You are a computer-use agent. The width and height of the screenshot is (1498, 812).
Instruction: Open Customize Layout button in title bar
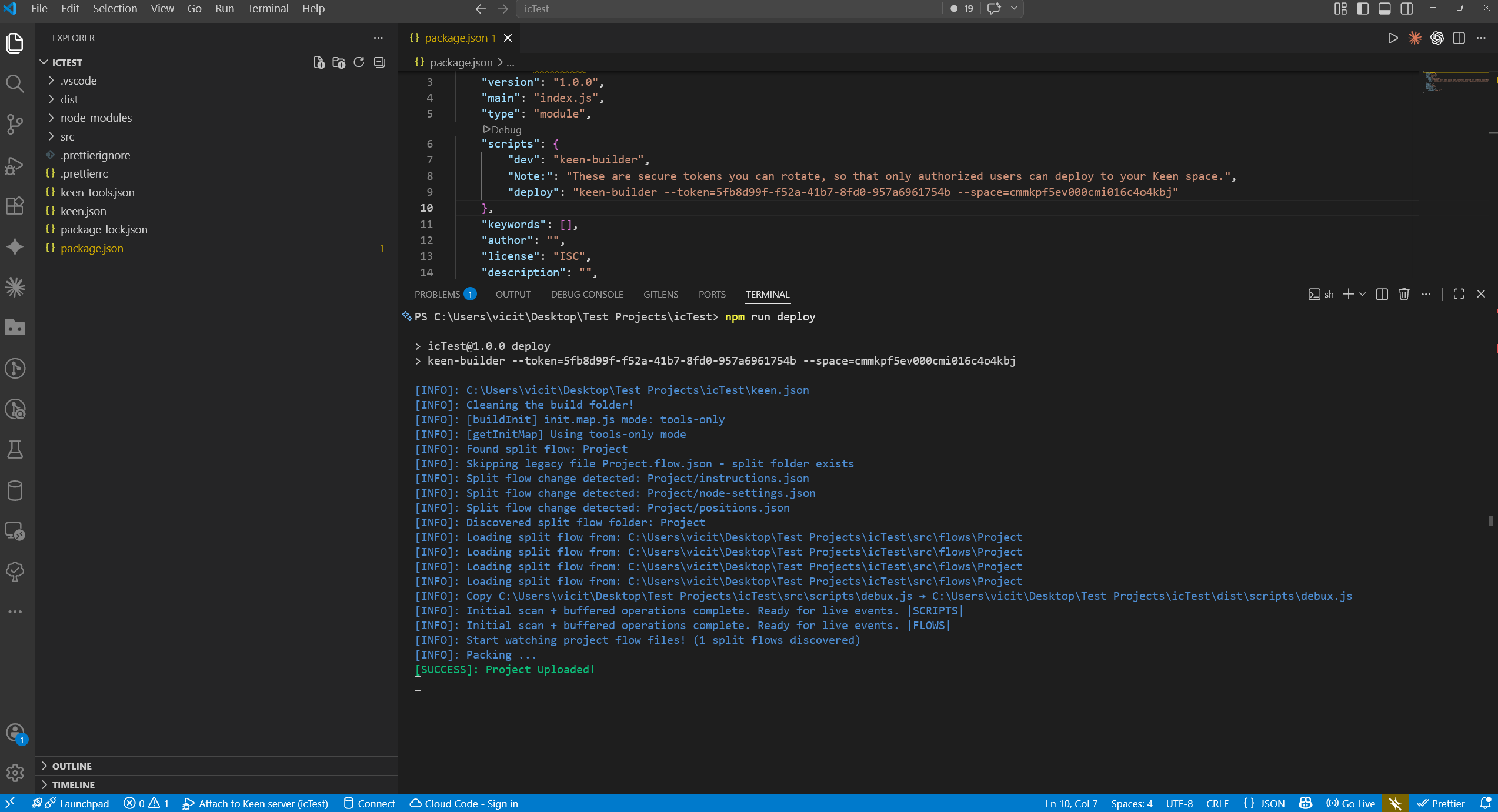click(1340, 8)
